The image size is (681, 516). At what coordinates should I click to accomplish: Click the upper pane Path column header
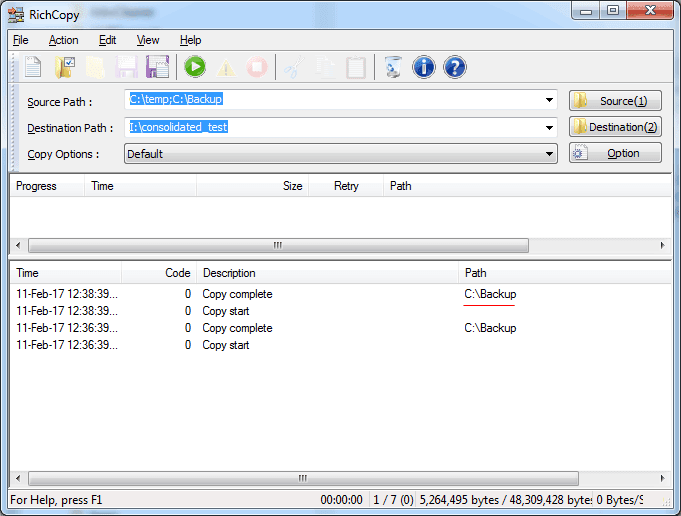click(527, 186)
